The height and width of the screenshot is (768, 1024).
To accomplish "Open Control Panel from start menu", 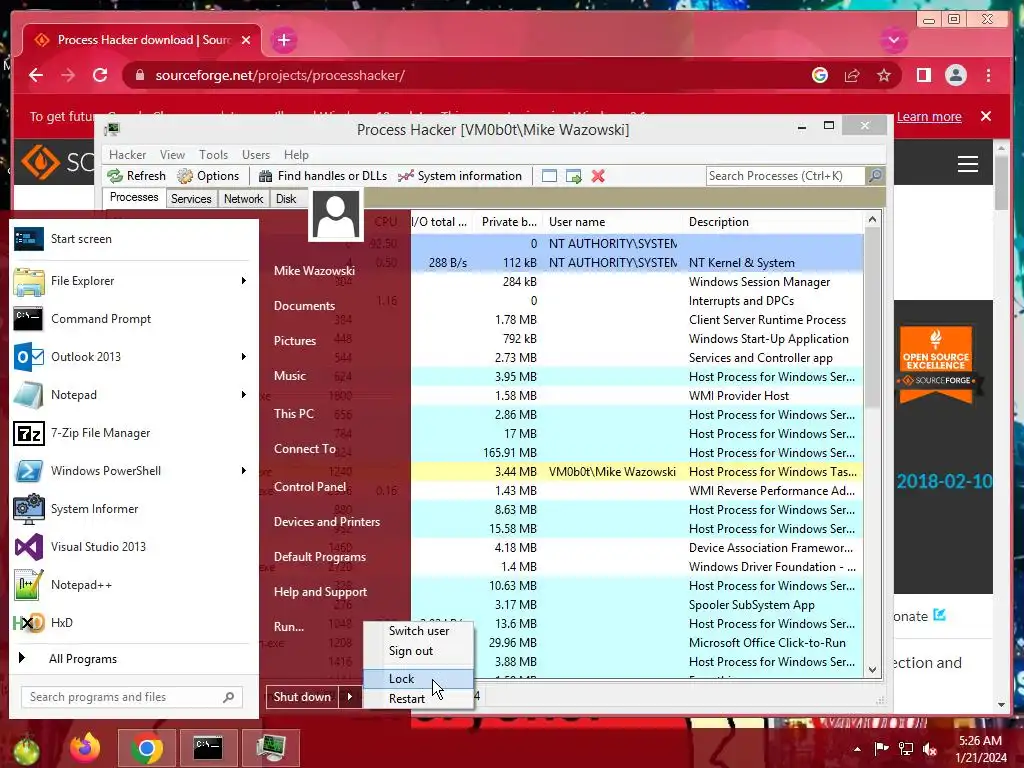I will 310,487.
